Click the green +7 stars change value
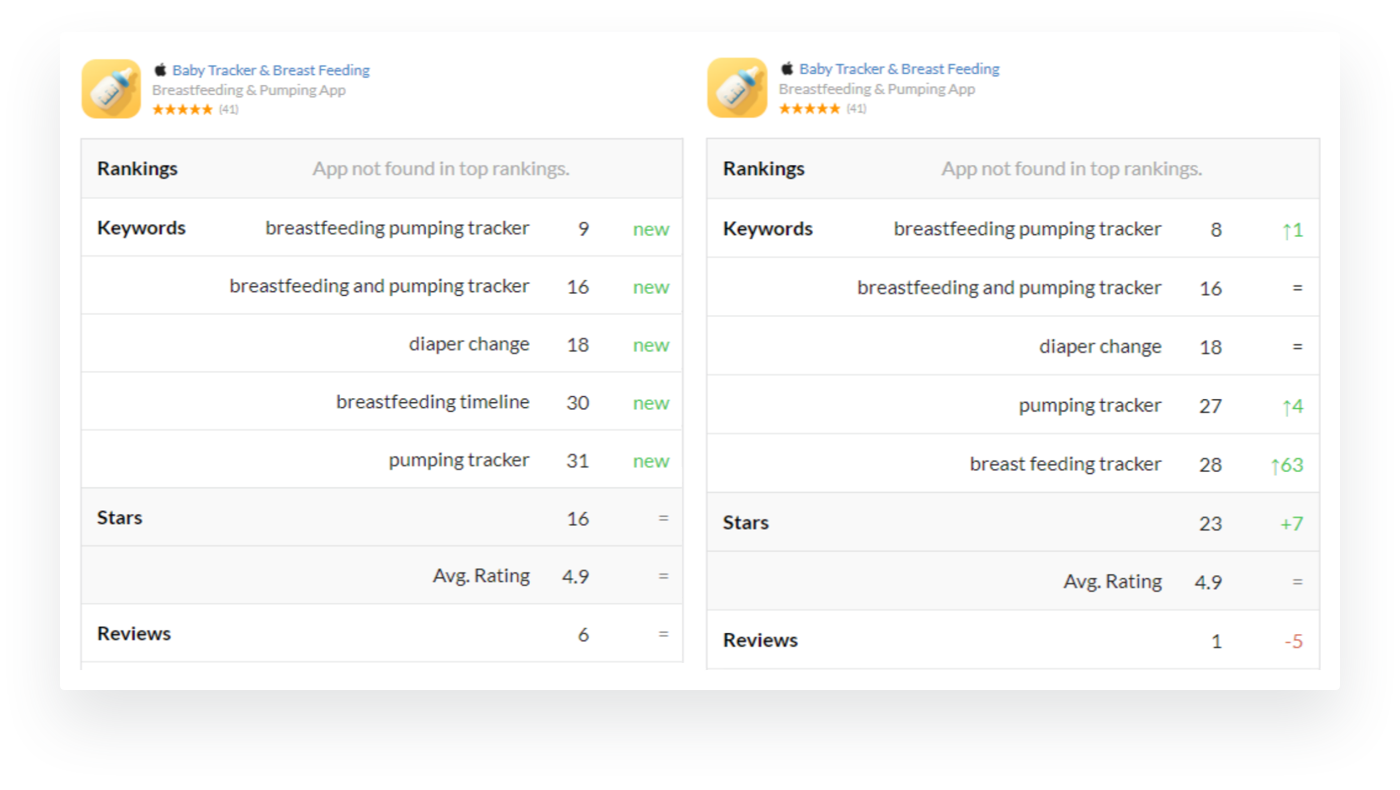 point(1291,524)
